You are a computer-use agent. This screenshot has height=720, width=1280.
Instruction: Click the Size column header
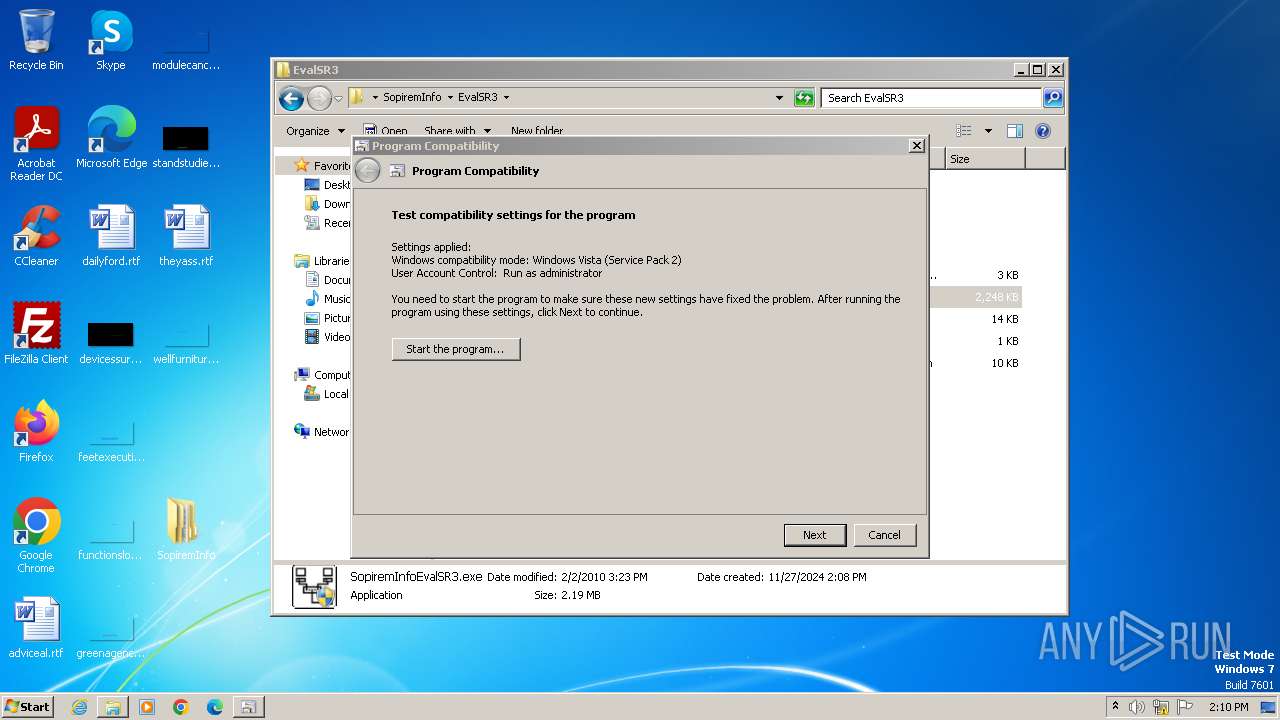tap(985, 159)
